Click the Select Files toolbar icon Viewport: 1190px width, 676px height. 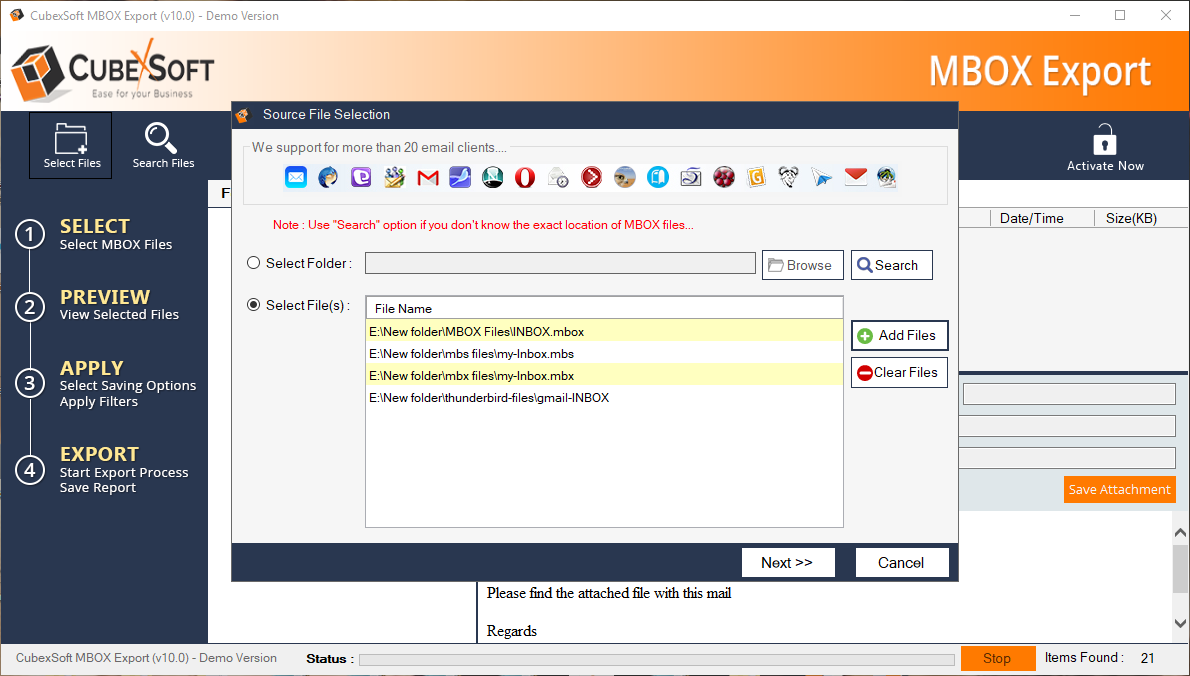tap(71, 146)
